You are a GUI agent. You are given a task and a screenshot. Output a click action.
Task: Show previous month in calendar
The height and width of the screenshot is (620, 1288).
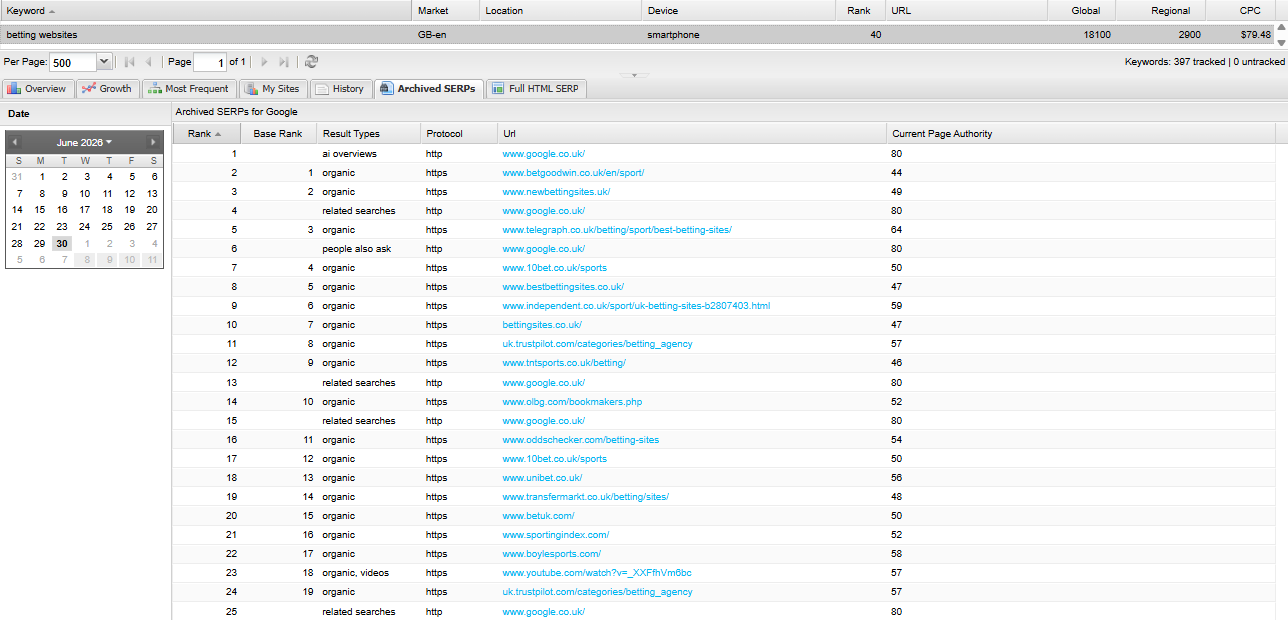click(15, 142)
